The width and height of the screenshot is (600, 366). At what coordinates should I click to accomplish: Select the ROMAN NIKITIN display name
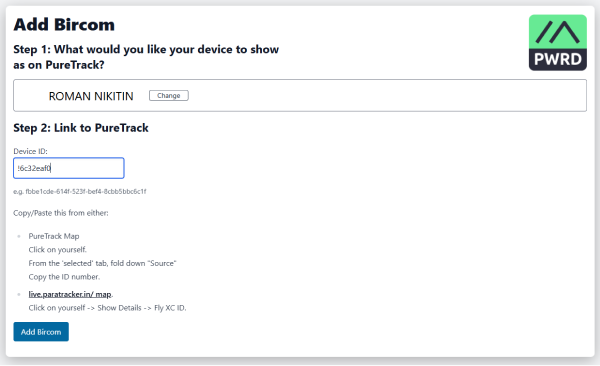click(91, 96)
